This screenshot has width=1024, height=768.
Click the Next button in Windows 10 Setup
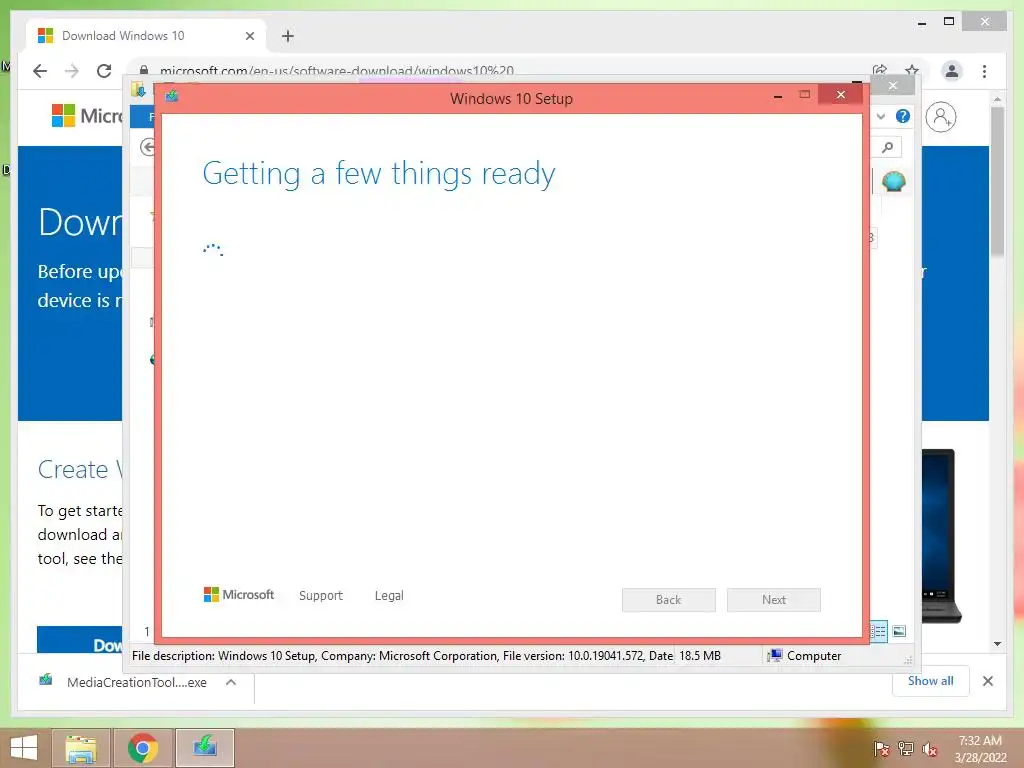773,600
